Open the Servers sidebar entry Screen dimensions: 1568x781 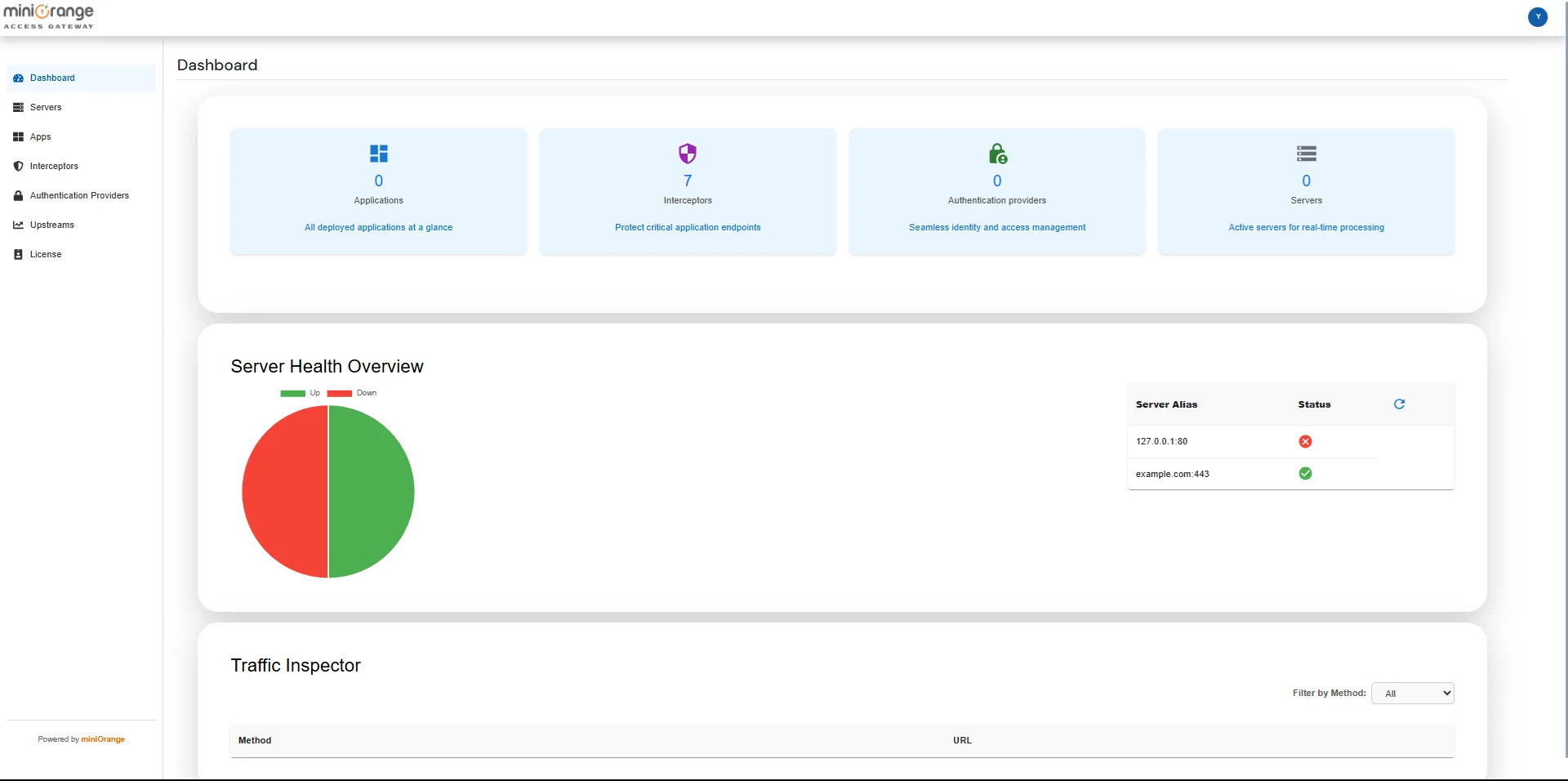coord(45,107)
